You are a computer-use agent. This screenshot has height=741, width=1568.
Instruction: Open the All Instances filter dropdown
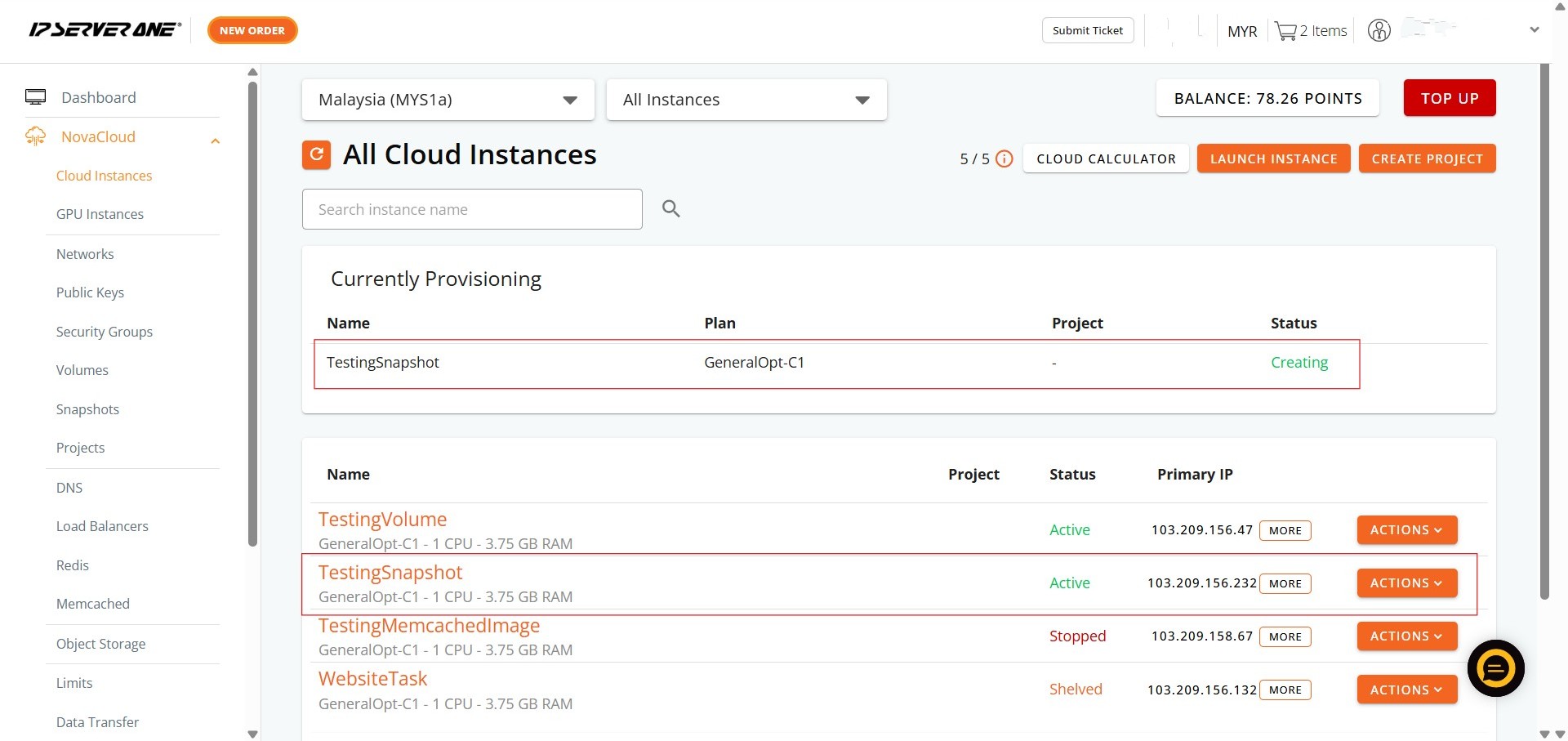(x=746, y=100)
